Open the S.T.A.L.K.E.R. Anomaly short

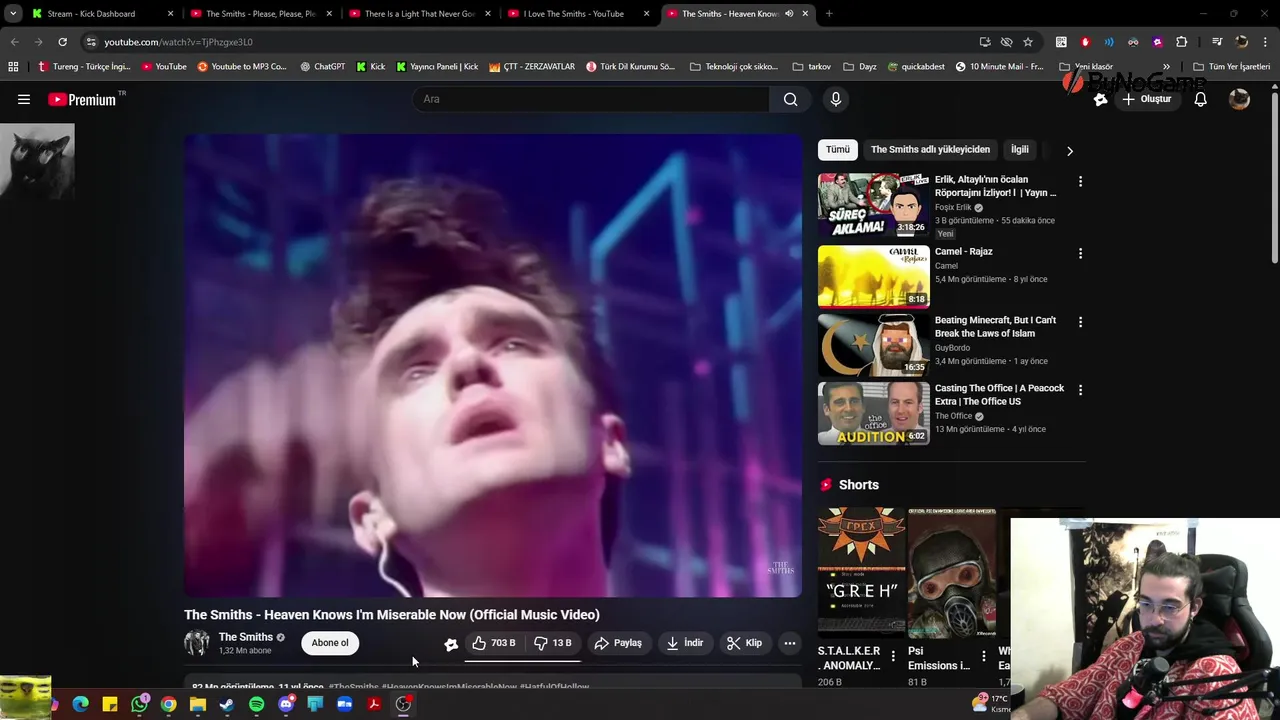pyautogui.click(x=861, y=572)
